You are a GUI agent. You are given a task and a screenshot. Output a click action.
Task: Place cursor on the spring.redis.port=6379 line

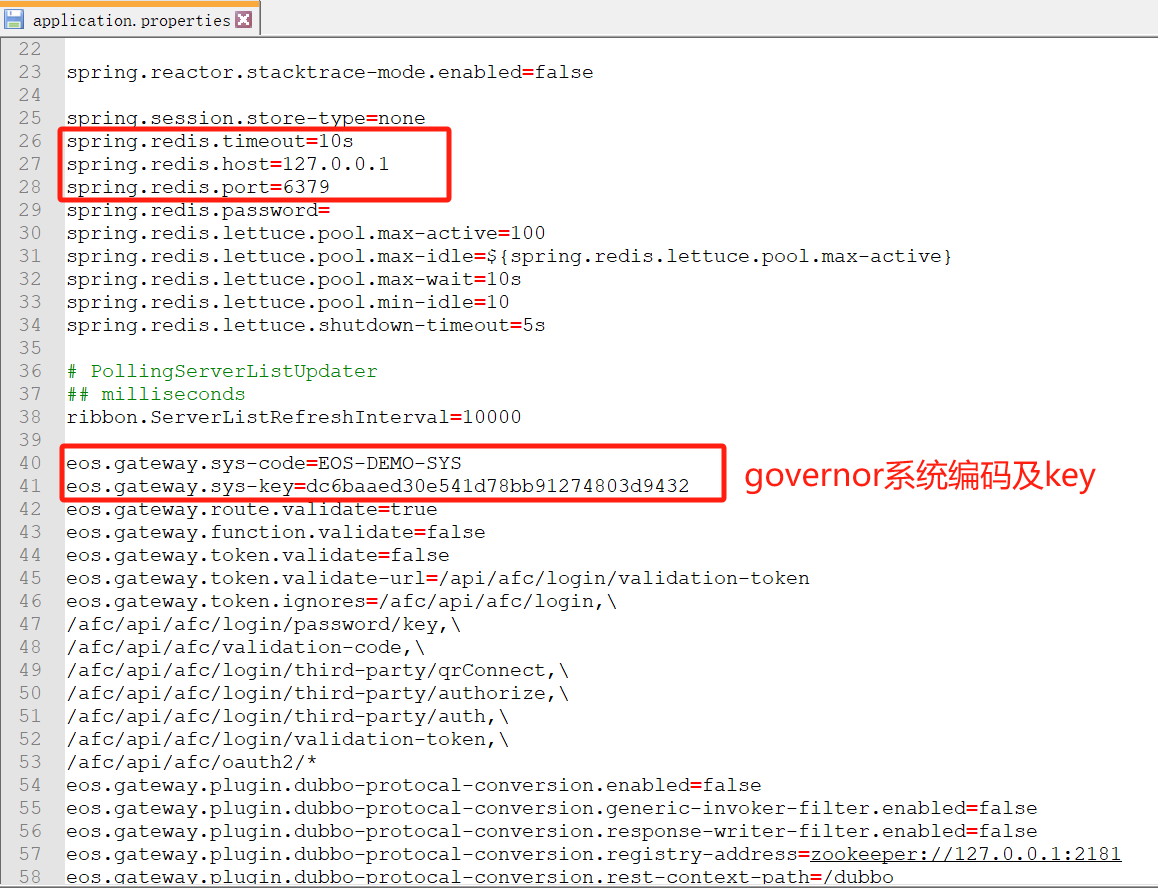pos(198,187)
